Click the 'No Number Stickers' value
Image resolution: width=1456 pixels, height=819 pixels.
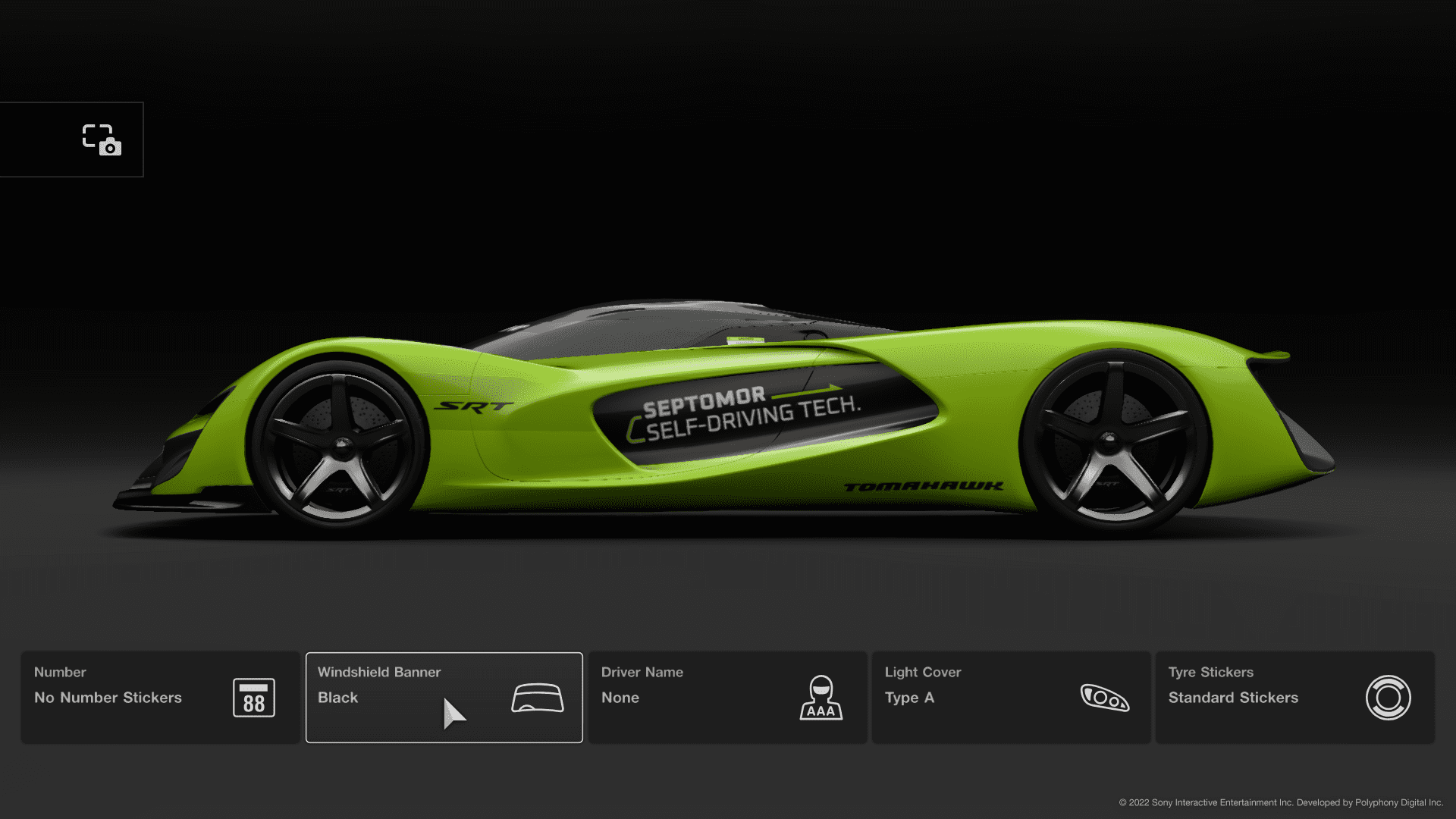coord(108,698)
